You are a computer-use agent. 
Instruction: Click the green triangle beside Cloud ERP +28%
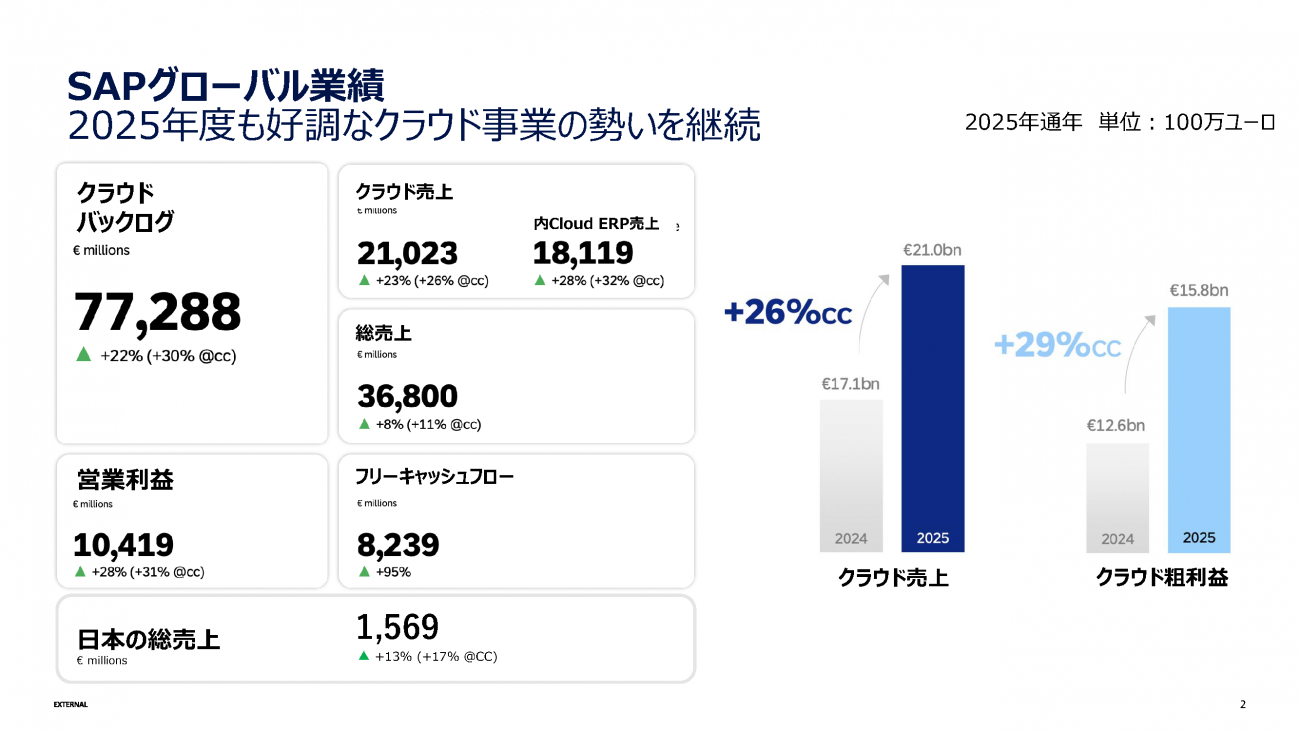[540, 281]
